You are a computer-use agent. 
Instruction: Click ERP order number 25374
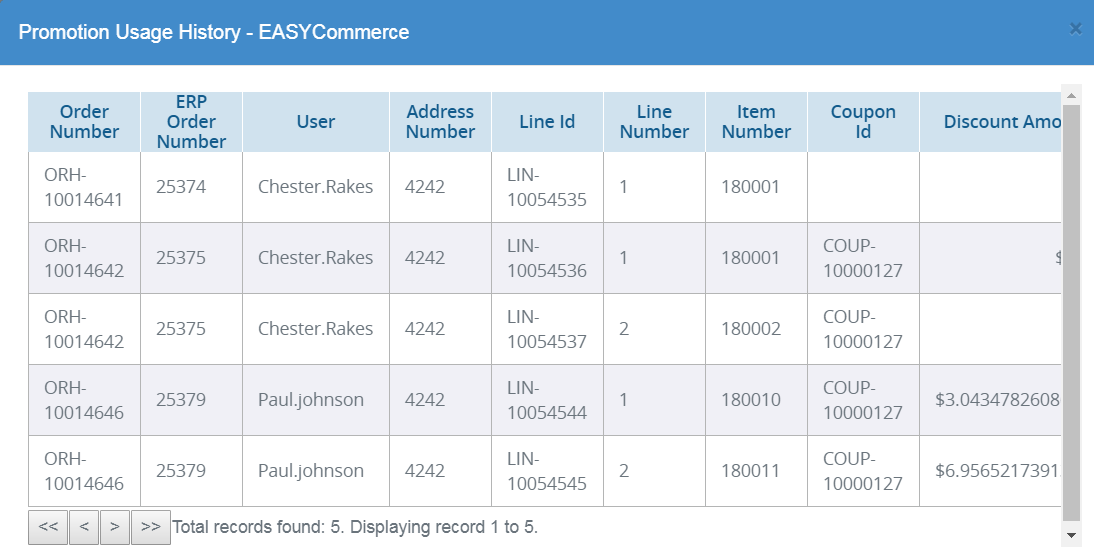[x=181, y=187]
